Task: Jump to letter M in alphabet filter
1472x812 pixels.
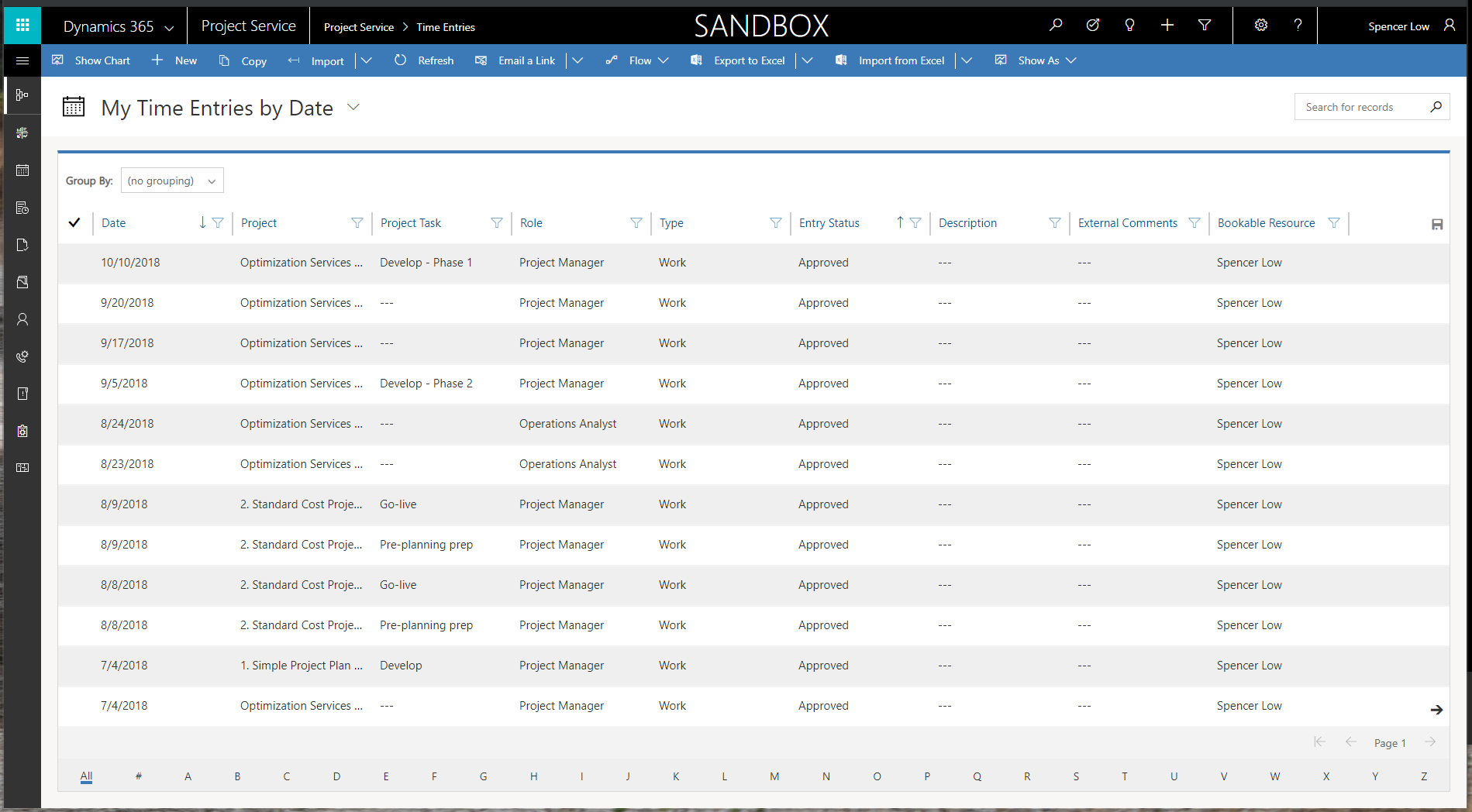Action: coord(774,776)
